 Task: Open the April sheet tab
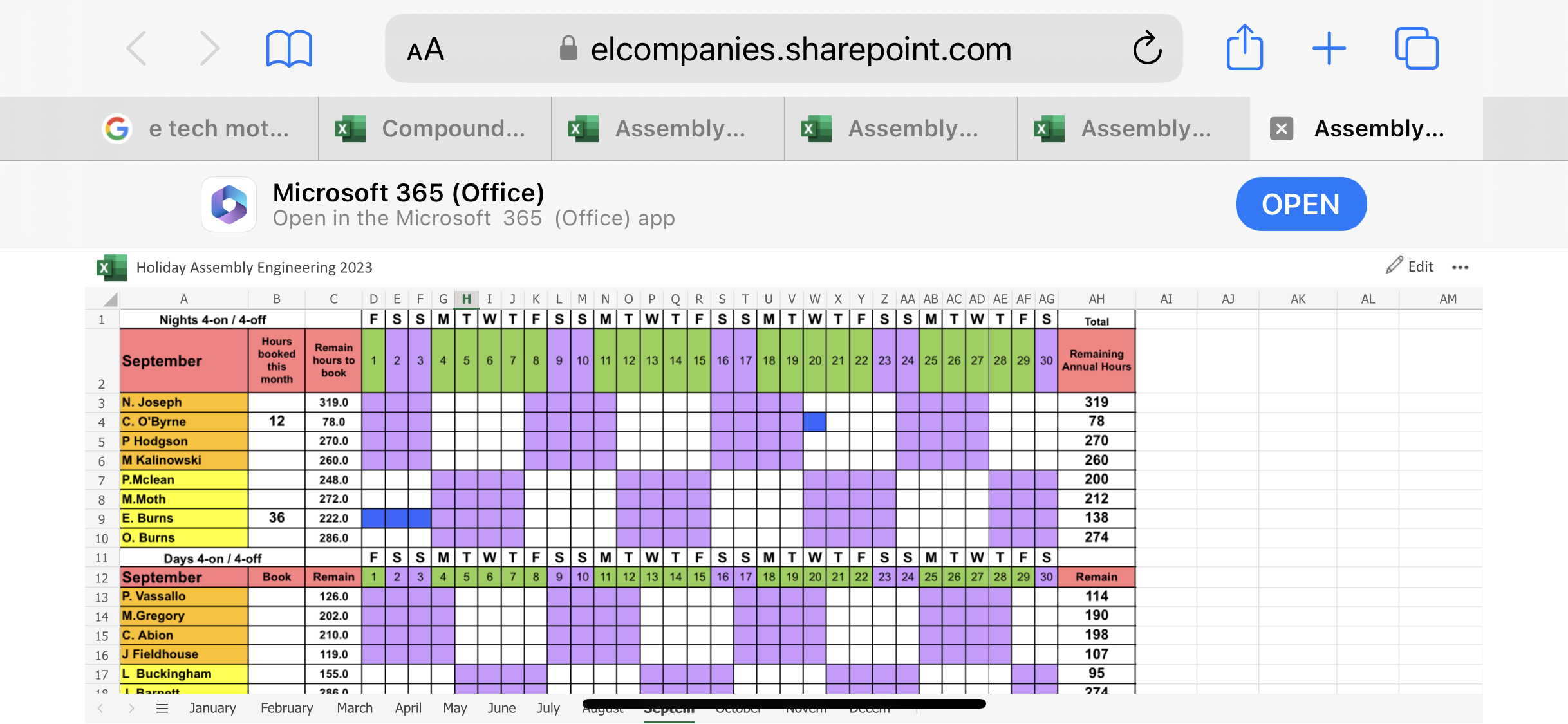click(x=408, y=709)
